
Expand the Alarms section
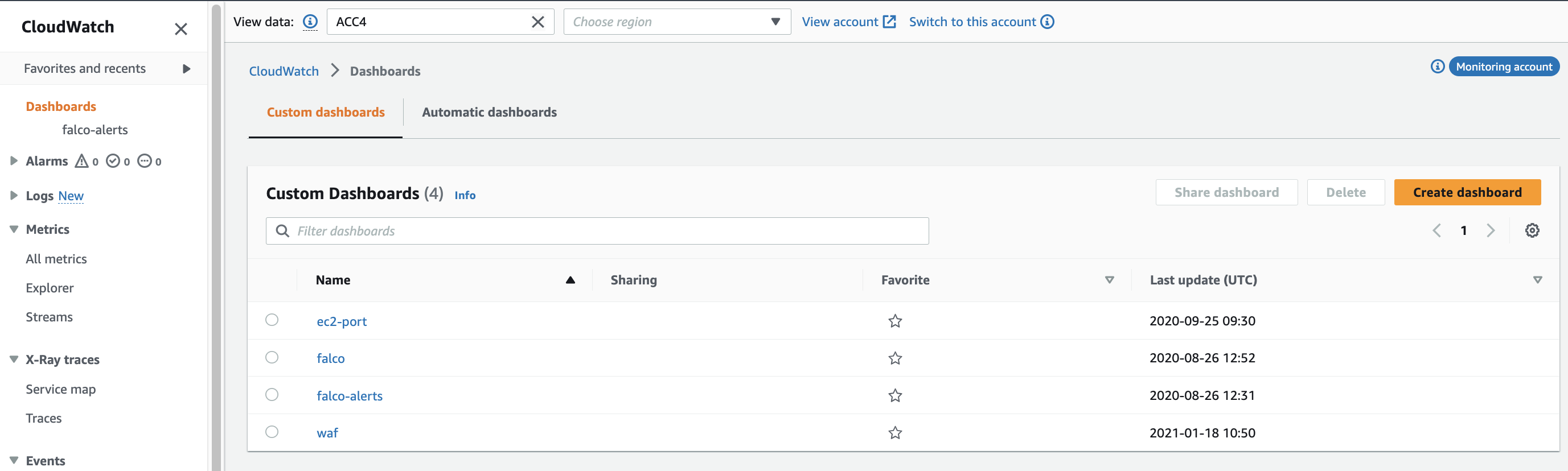(14, 160)
